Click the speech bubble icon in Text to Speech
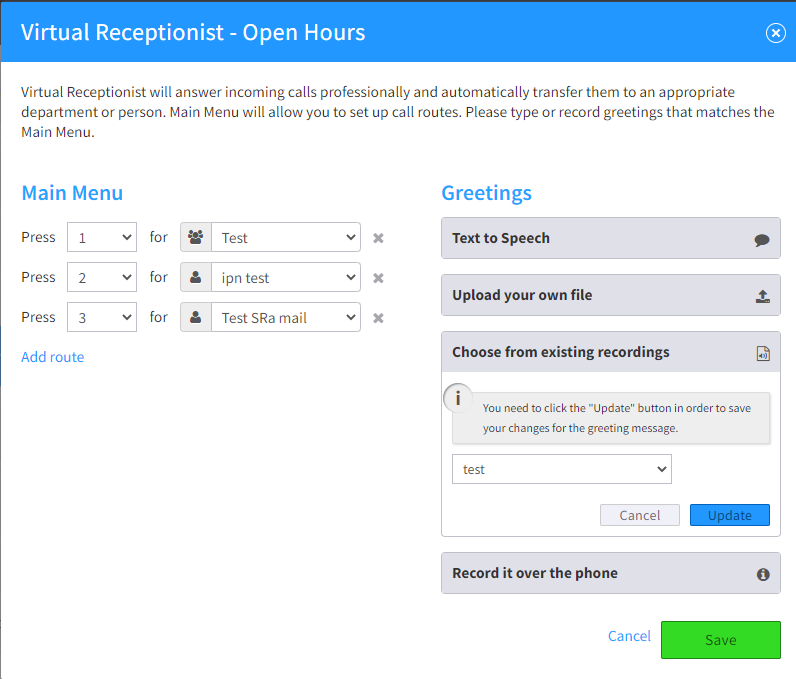796x679 pixels. coord(762,240)
